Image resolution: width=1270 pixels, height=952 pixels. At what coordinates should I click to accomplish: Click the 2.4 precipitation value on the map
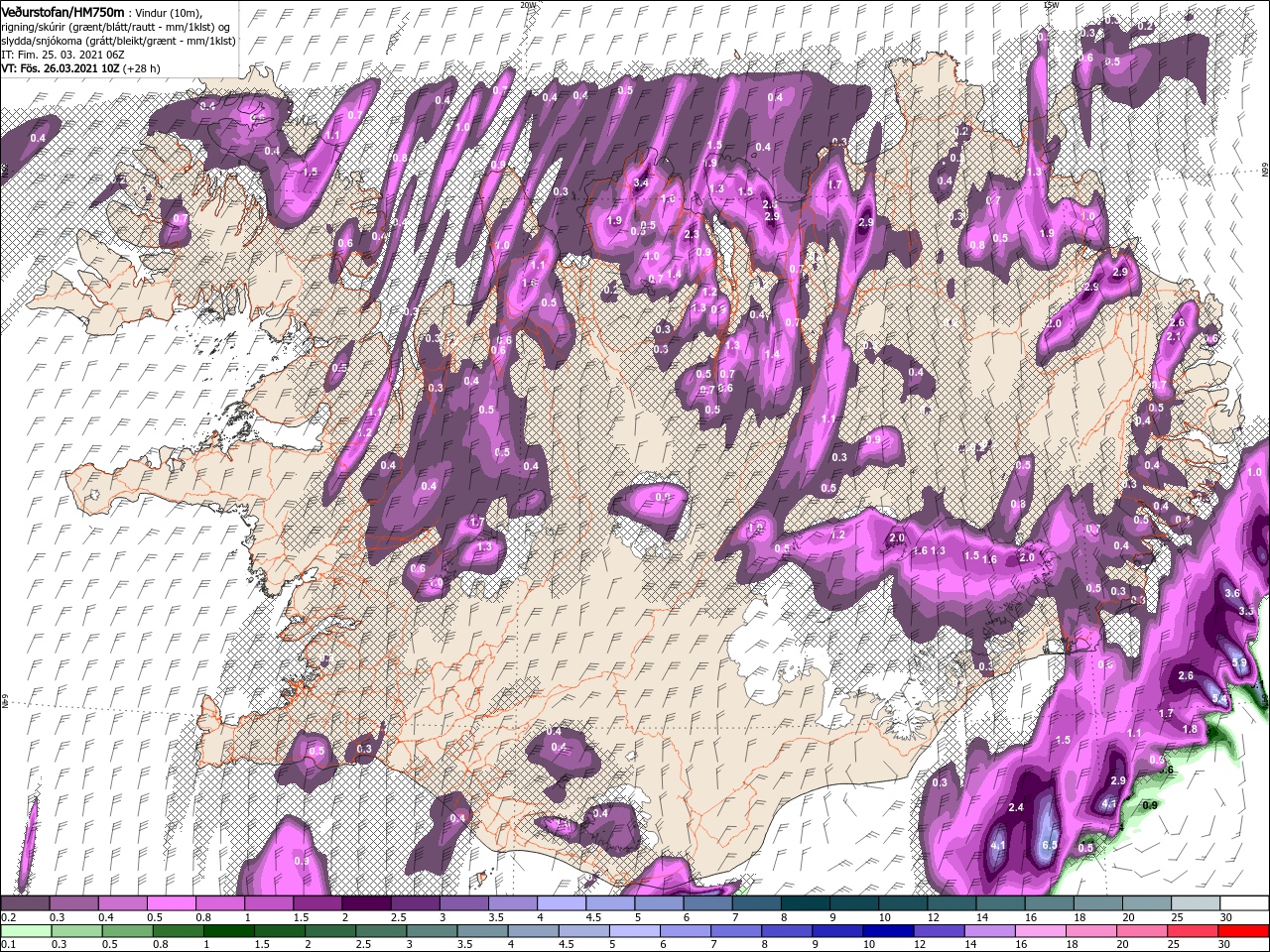1015,808
